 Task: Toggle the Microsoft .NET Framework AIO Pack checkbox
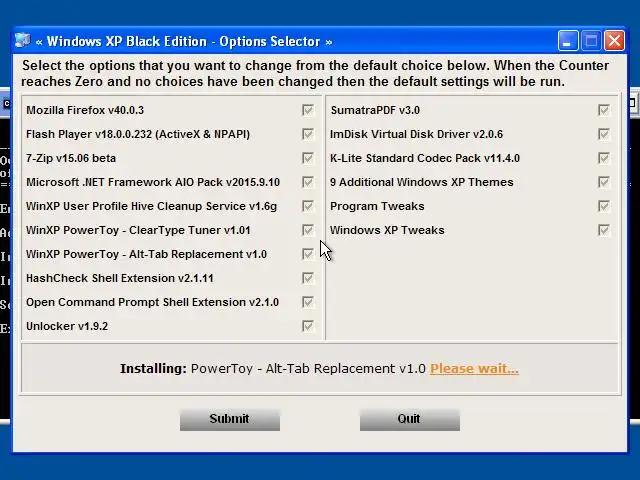point(308,182)
